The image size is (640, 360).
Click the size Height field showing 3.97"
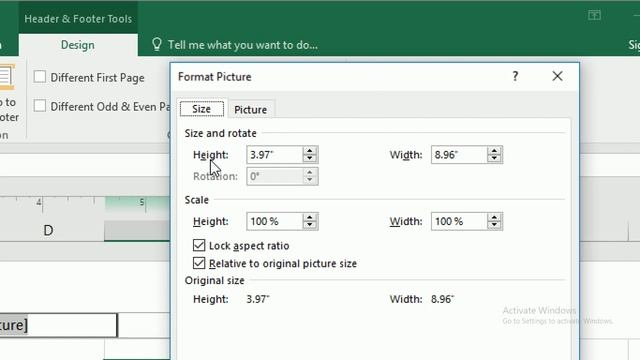[275, 155]
